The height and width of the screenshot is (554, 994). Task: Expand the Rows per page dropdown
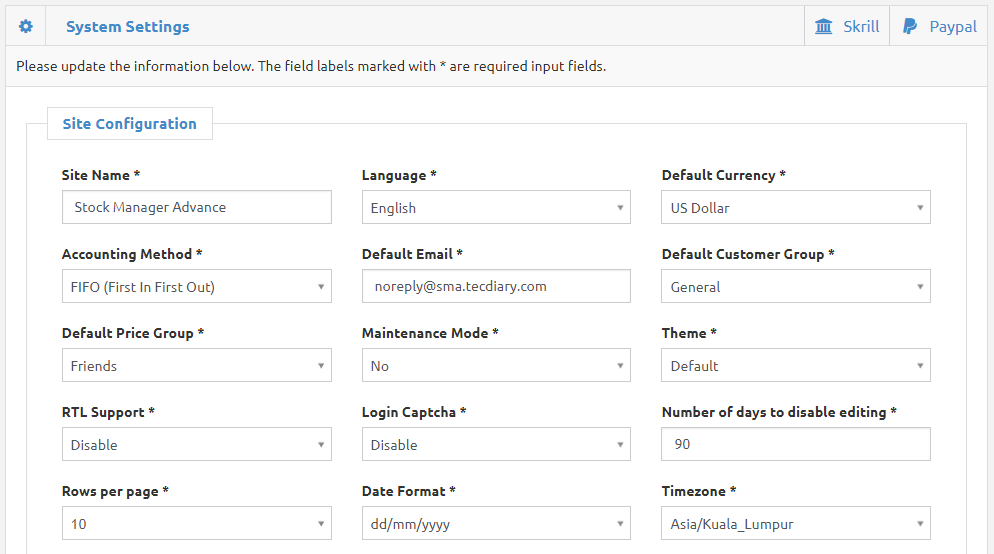197,524
